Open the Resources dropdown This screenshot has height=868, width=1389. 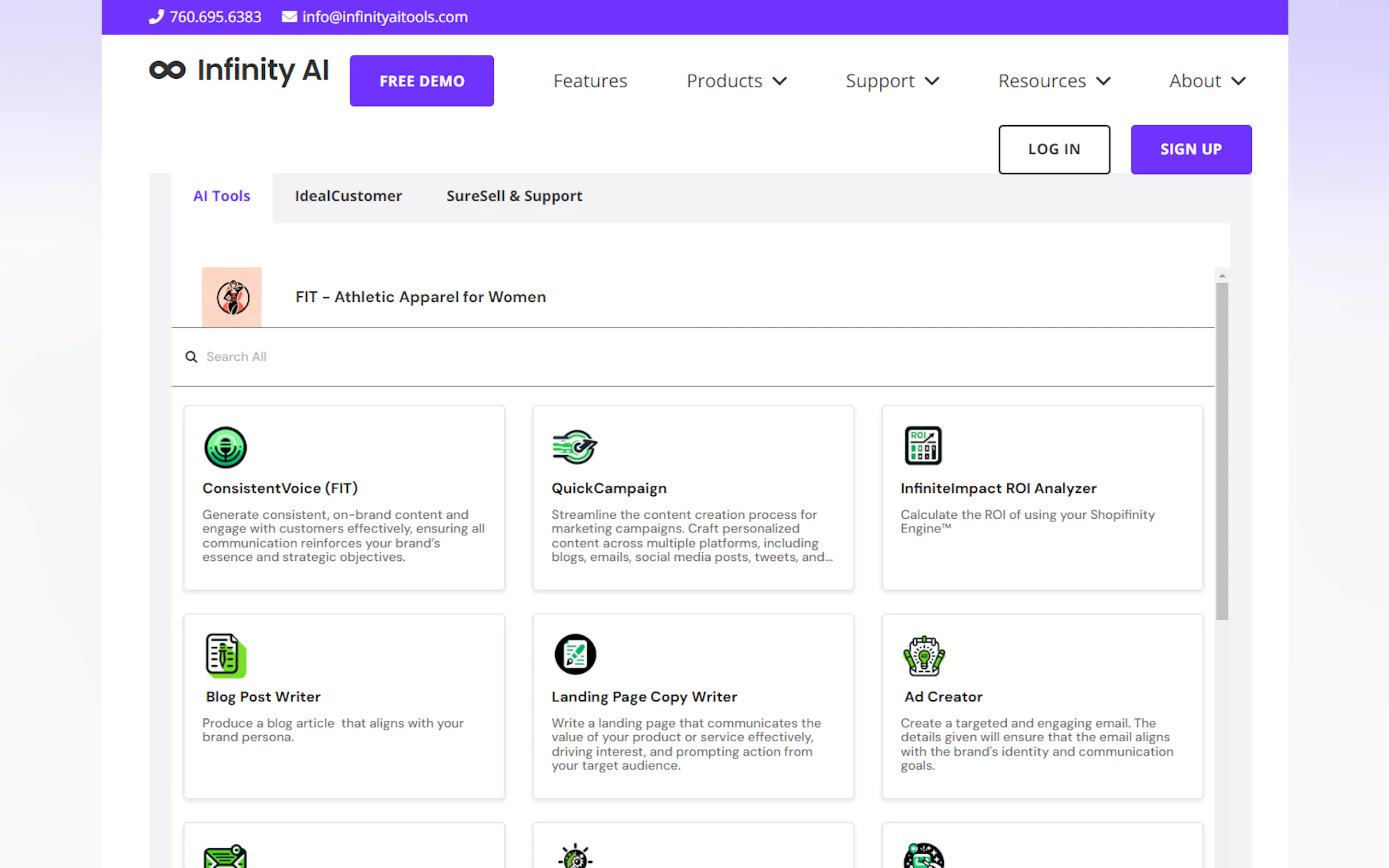pyautogui.click(x=1054, y=81)
